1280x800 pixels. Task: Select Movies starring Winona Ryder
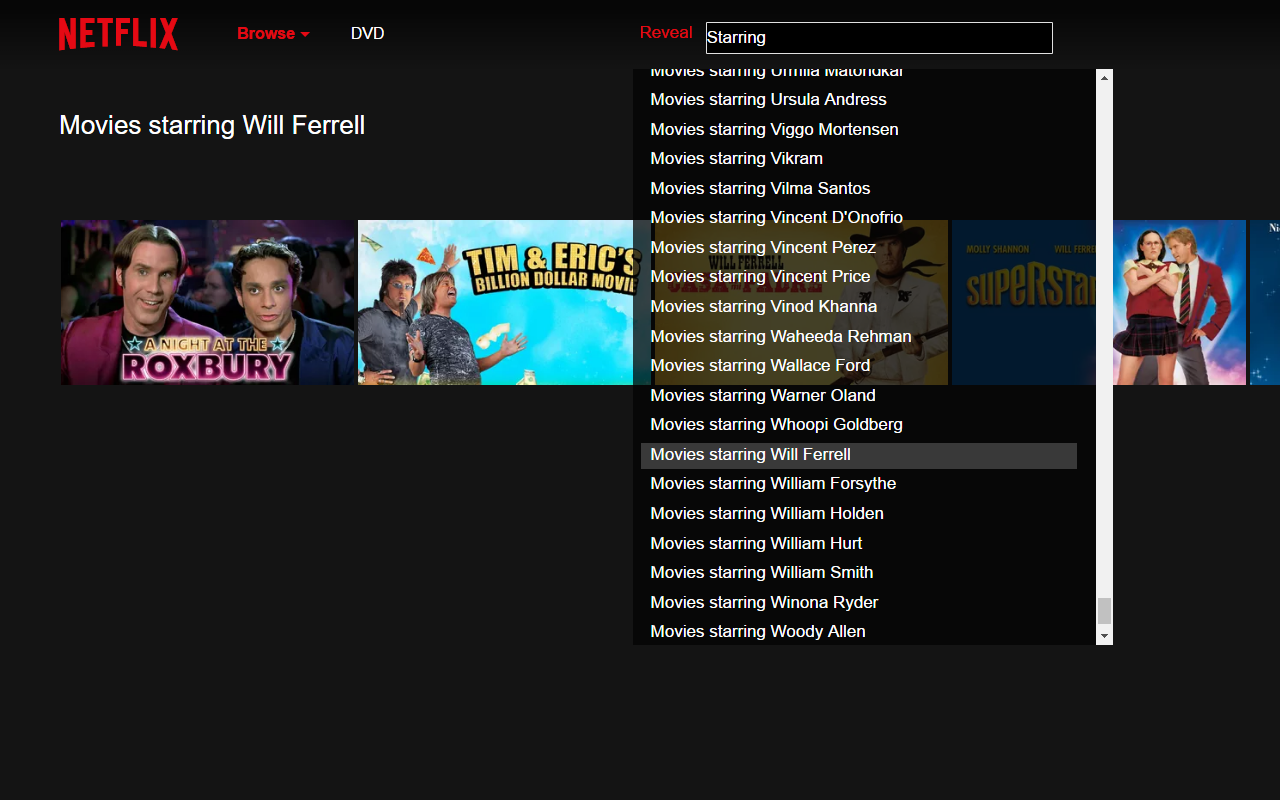[x=859, y=602]
